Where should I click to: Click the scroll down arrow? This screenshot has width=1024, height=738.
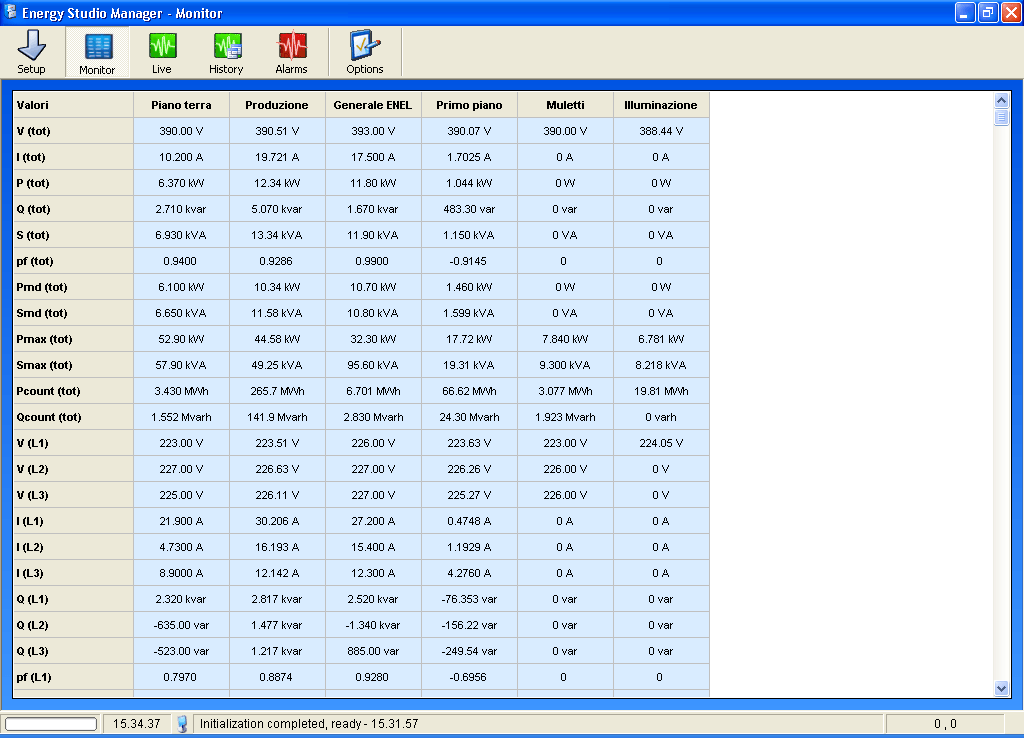point(1002,688)
